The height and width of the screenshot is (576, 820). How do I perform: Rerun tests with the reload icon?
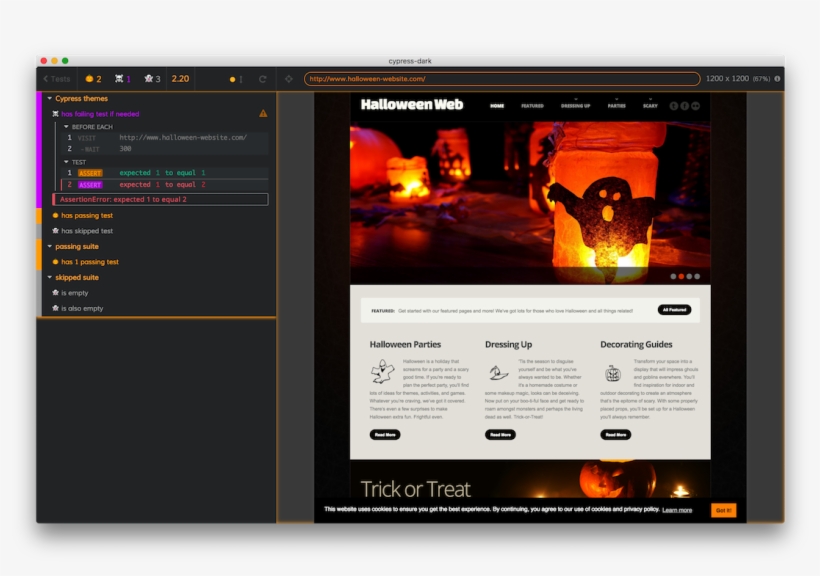(263, 79)
